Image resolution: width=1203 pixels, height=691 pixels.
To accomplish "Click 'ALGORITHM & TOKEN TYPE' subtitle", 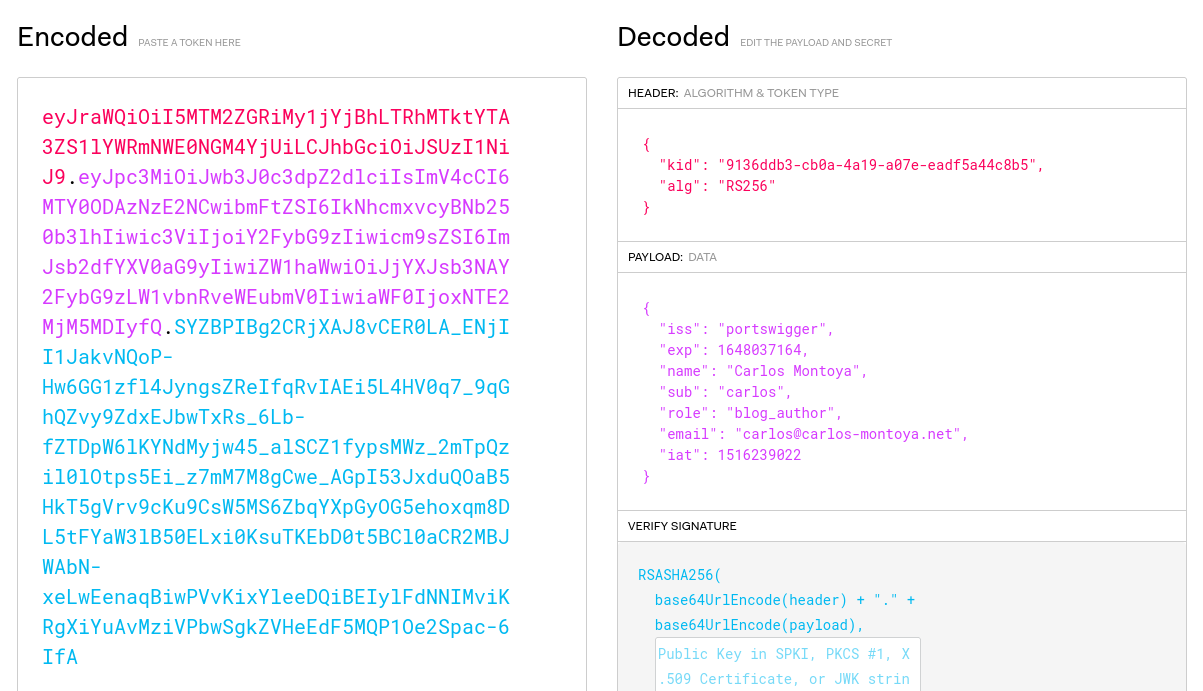I will click(761, 93).
